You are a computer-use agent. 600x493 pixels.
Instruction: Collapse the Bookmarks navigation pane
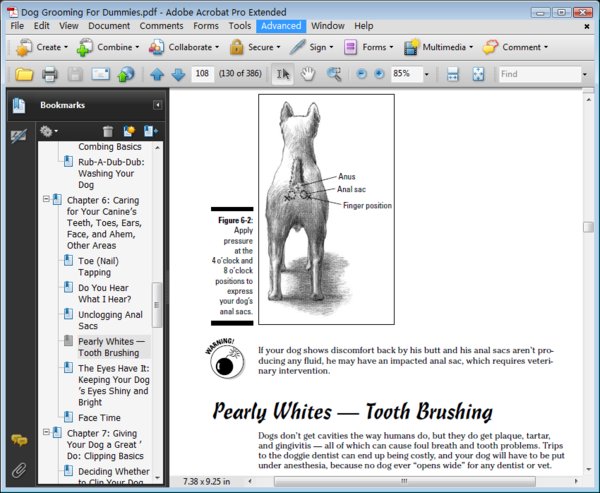click(x=157, y=105)
